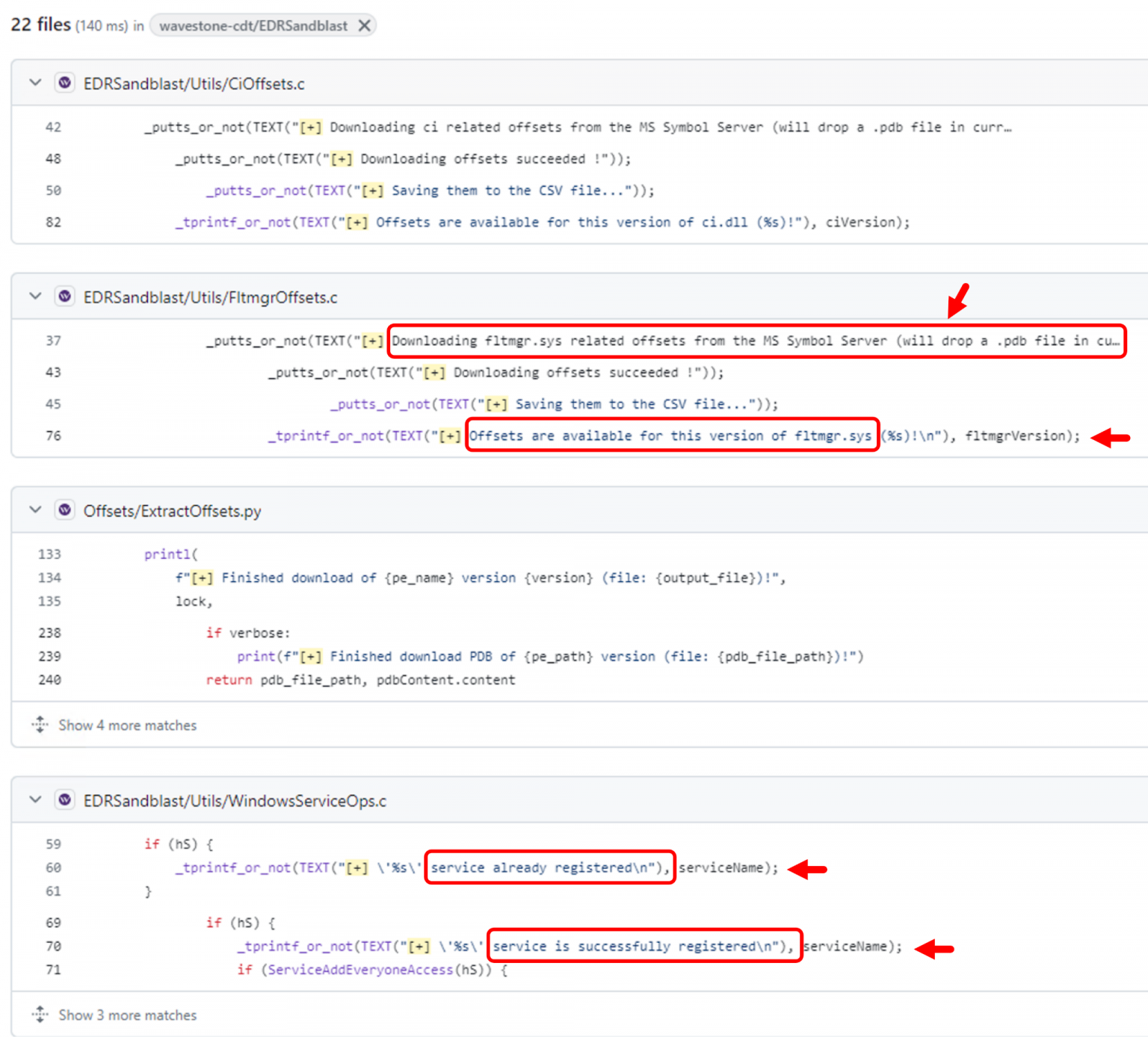Image resolution: width=1148 pixels, height=1037 pixels.
Task: Select line number 60 in WindowsServiceOps.c
Action: pyautogui.click(x=53, y=867)
